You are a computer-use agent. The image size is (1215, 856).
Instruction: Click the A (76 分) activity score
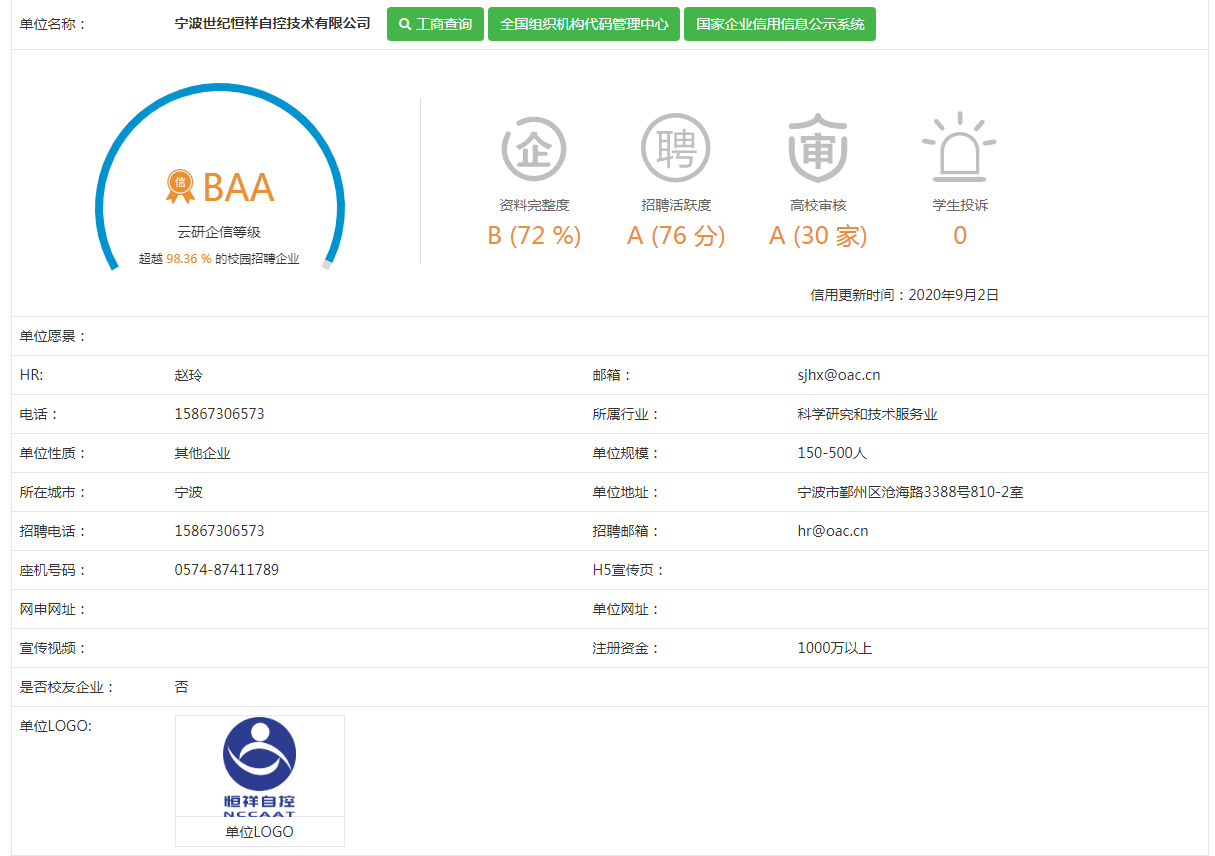pos(676,236)
